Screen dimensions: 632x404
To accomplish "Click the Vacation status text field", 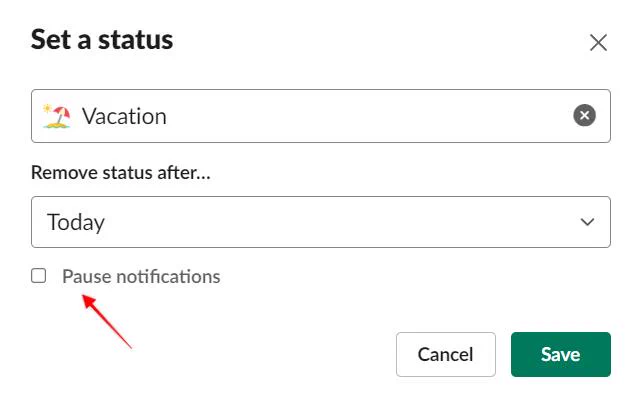I will pyautogui.click(x=321, y=116).
